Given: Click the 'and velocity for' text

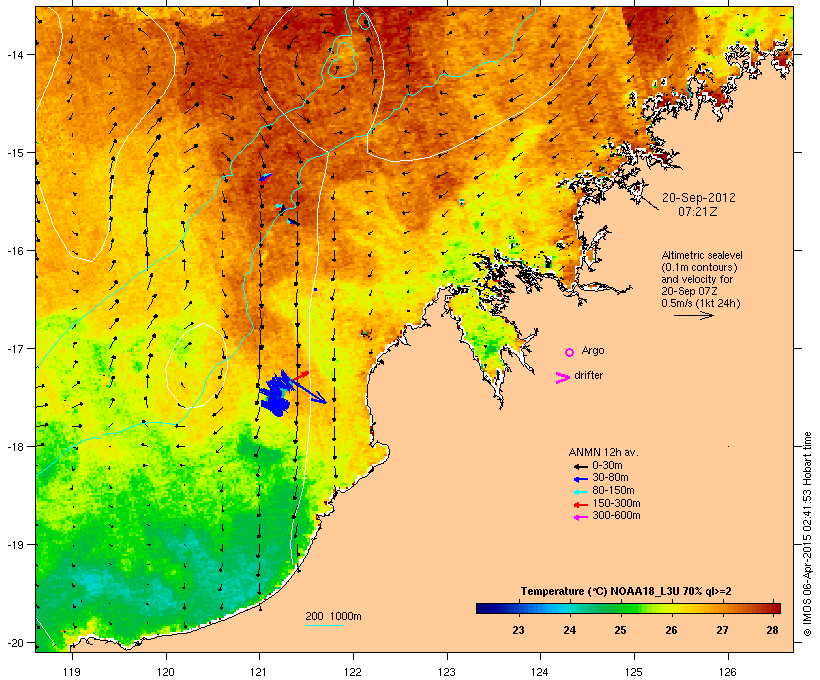Looking at the screenshot, I should (697, 279).
